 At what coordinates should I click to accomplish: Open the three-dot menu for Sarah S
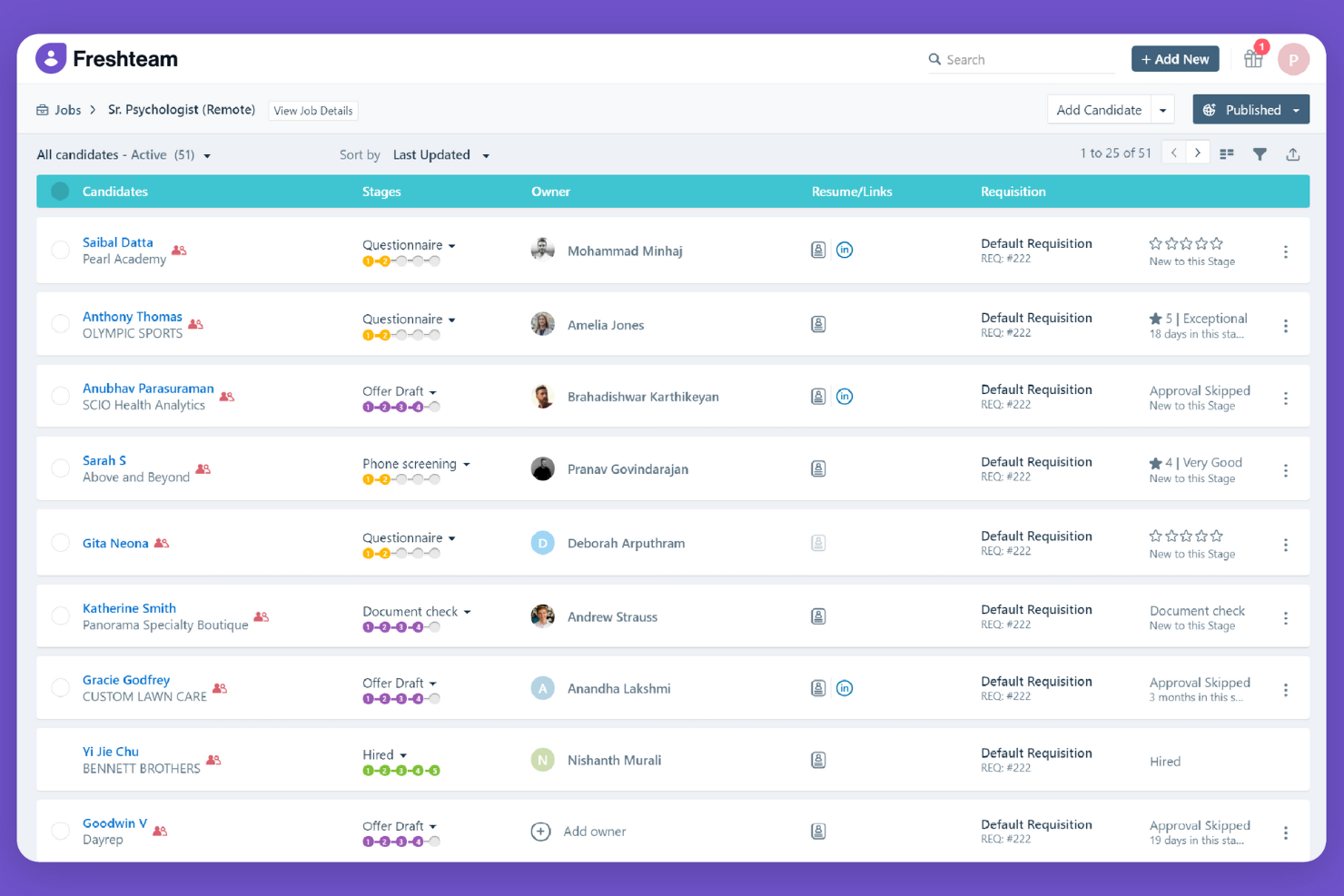(x=1286, y=470)
